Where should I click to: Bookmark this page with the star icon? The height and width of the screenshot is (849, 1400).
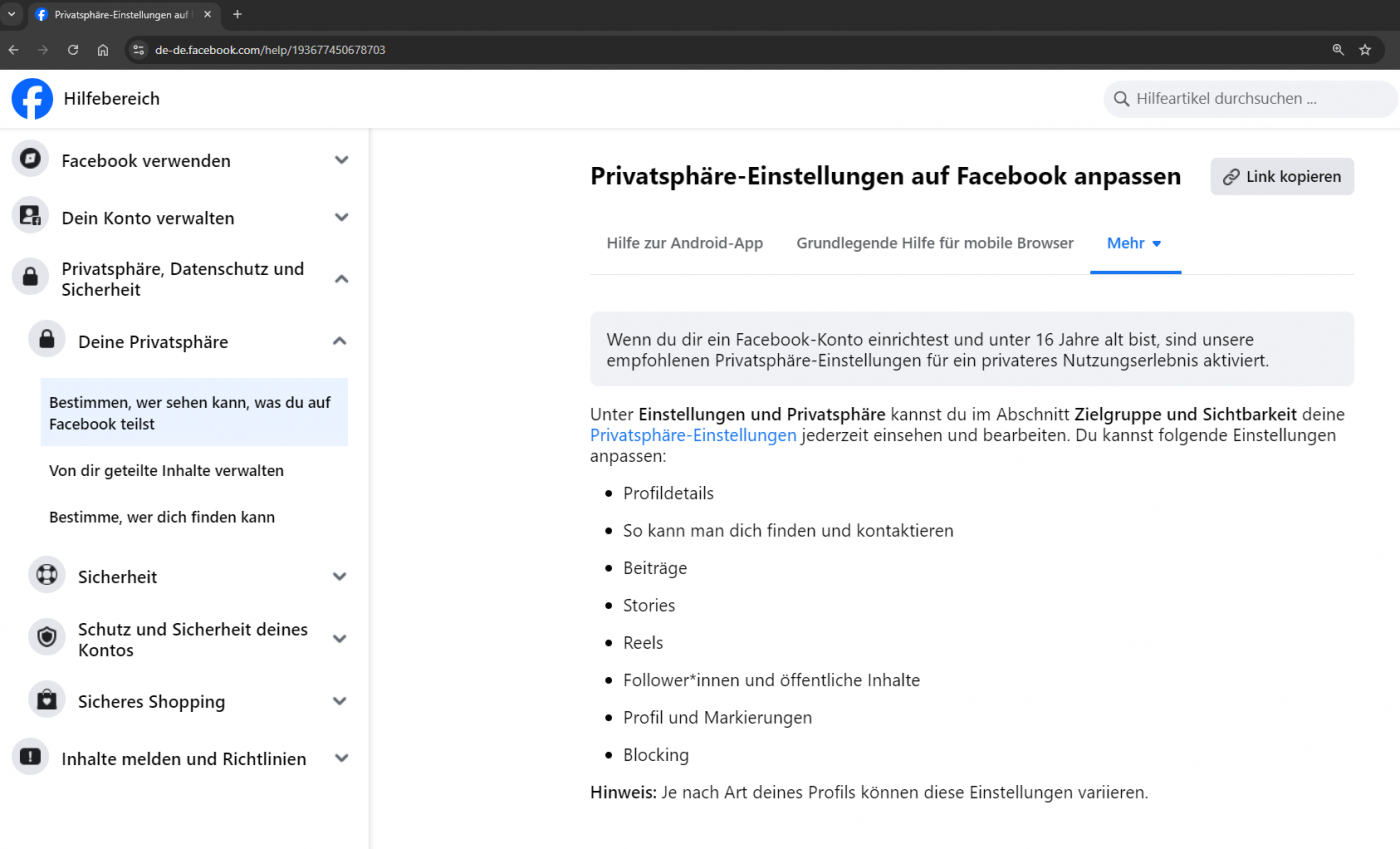pyautogui.click(x=1365, y=50)
